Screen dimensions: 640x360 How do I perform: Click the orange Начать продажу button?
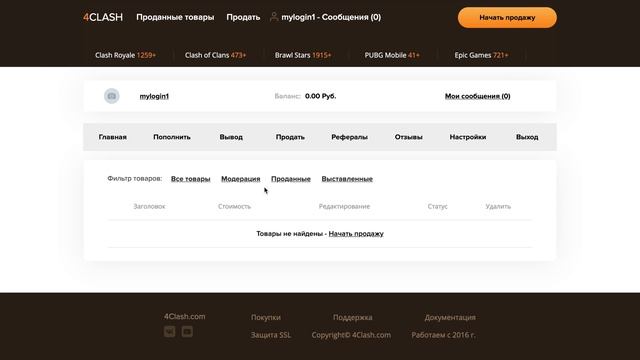[507, 18]
